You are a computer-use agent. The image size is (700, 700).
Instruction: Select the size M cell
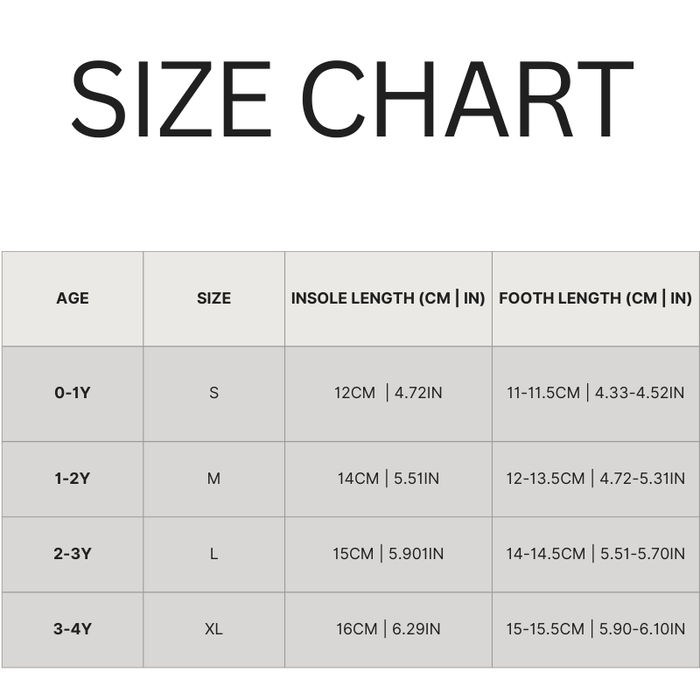point(213,479)
